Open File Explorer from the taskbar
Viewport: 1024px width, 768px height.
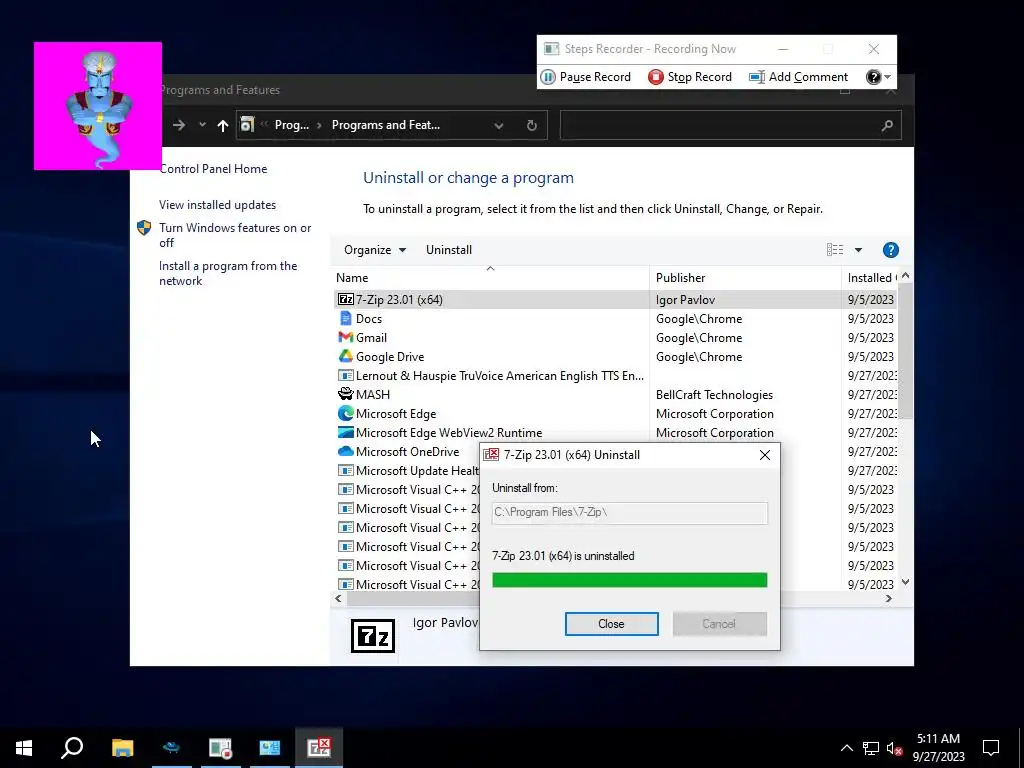click(x=122, y=748)
